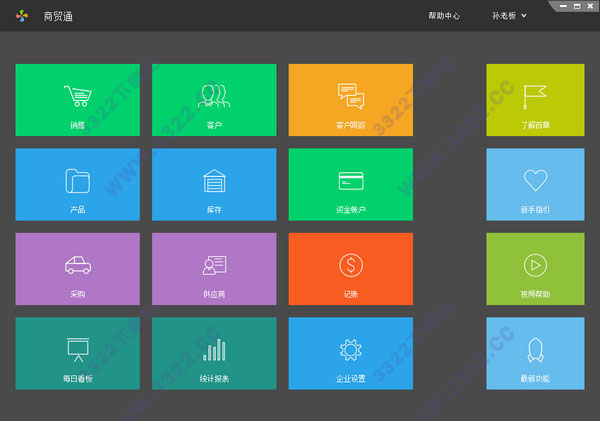Open the 了解百草 flag tile
The height and width of the screenshot is (421, 600).
535,100
